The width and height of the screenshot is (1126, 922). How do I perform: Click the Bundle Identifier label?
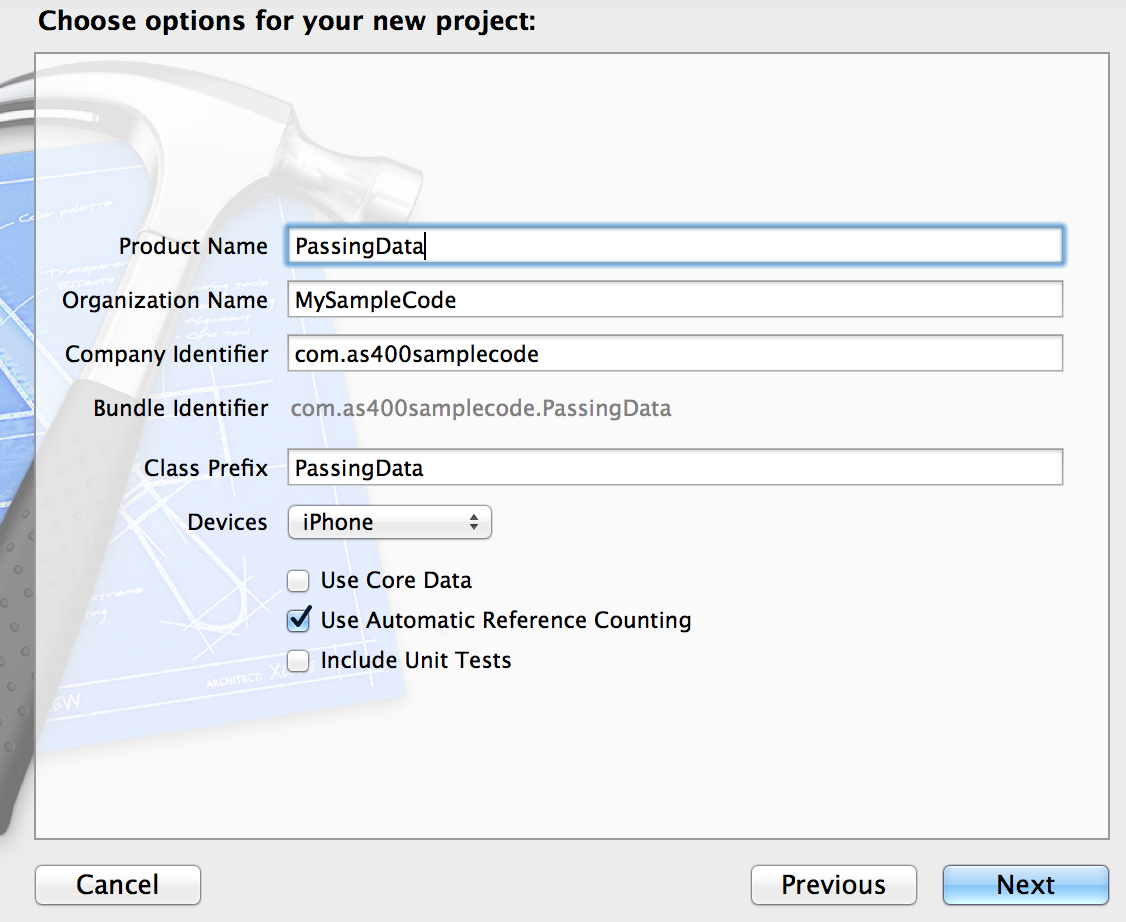point(181,408)
